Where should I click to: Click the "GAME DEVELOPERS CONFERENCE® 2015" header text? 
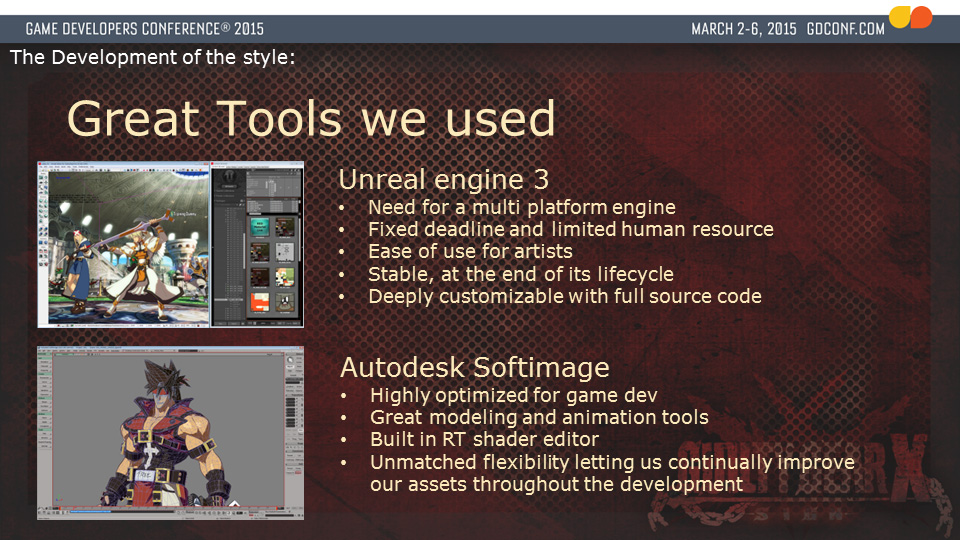tap(144, 29)
